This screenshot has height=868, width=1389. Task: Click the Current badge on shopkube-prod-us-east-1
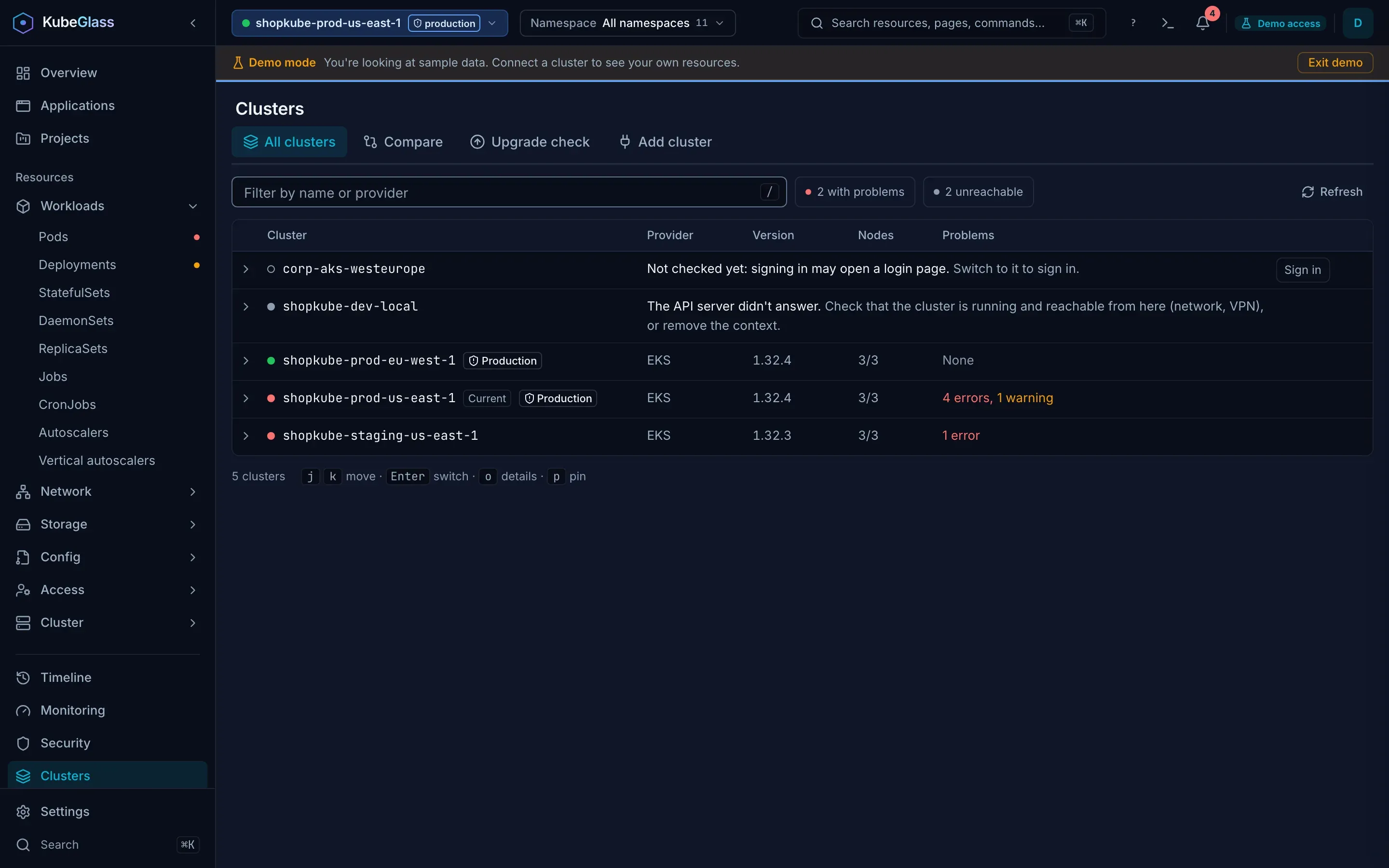point(487,398)
